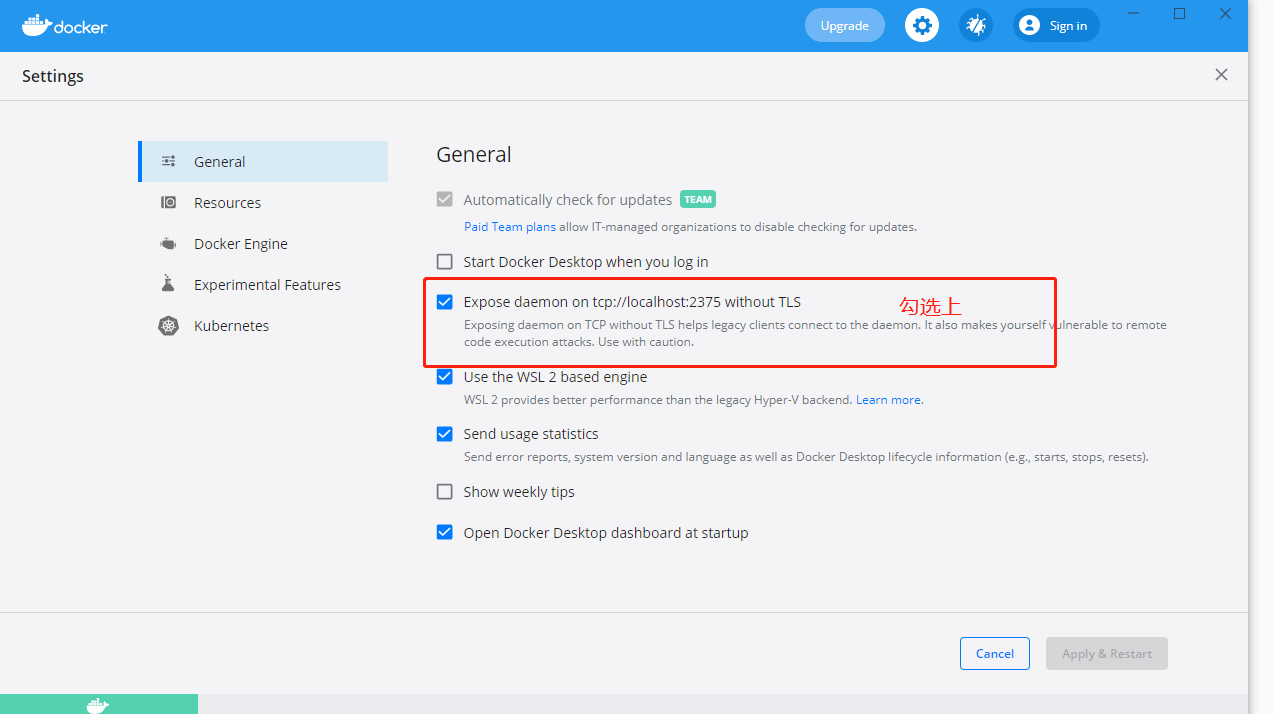
Task: Enable Start Docker Desktop when you log in
Action: [445, 261]
